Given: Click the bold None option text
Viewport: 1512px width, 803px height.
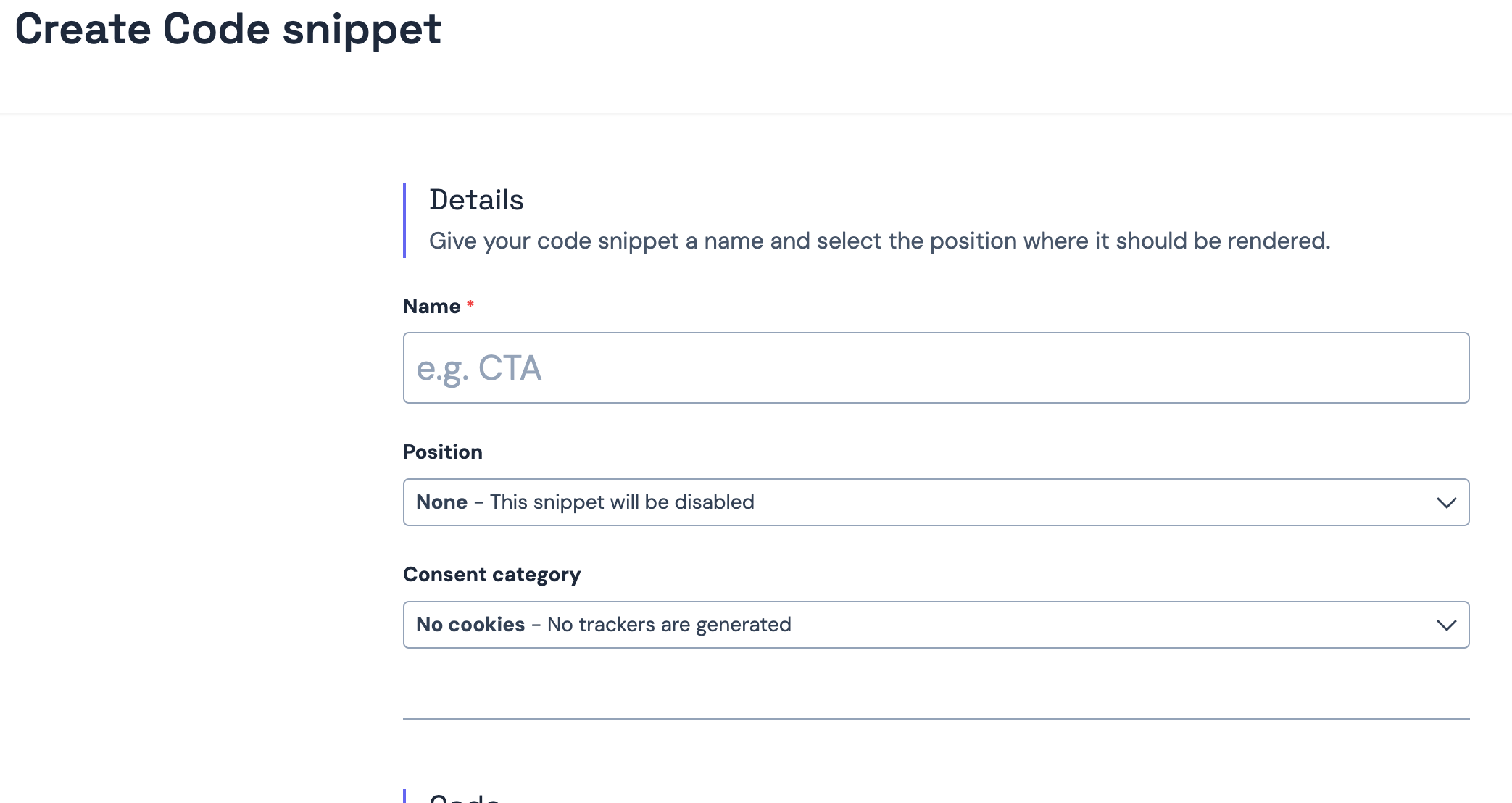Looking at the screenshot, I should point(441,502).
